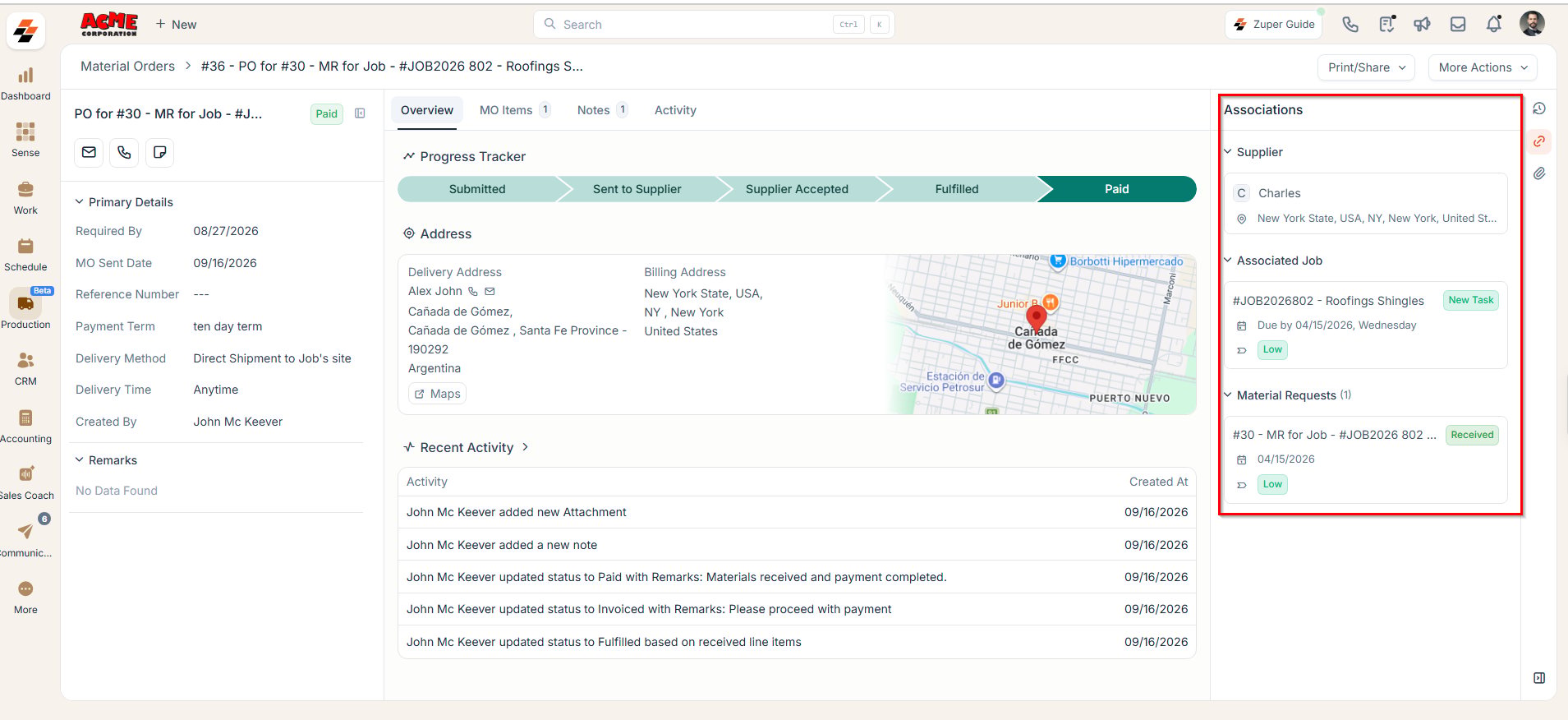The height and width of the screenshot is (720, 1568).
Task: Collapse the Remarks section
Action: point(80,460)
